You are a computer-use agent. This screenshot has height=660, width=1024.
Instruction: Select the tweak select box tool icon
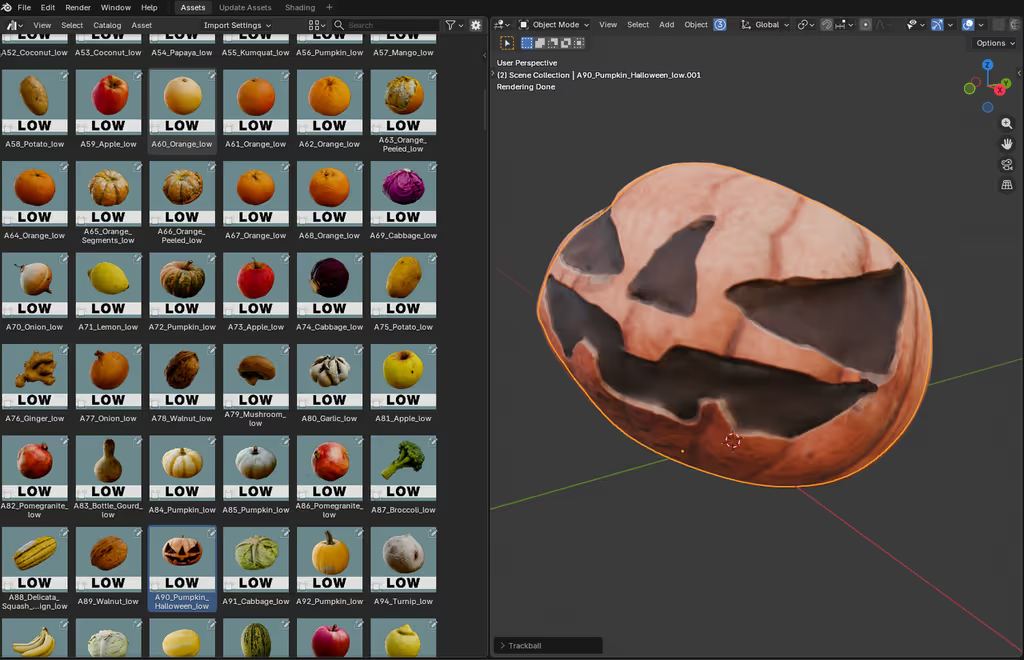point(507,43)
